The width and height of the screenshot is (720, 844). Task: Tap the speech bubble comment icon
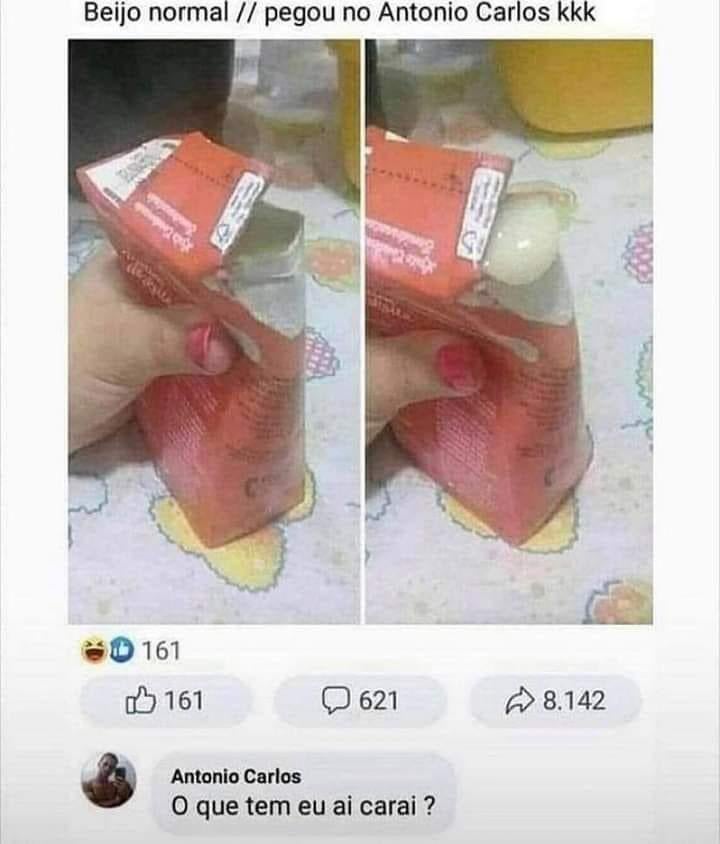pyautogui.click(x=336, y=701)
